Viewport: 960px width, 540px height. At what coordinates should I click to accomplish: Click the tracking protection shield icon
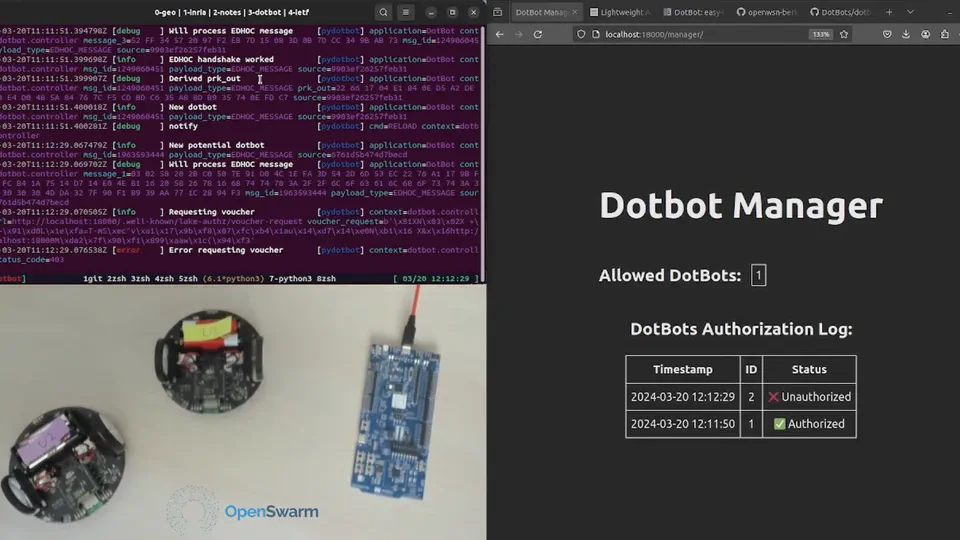pyautogui.click(x=581, y=34)
